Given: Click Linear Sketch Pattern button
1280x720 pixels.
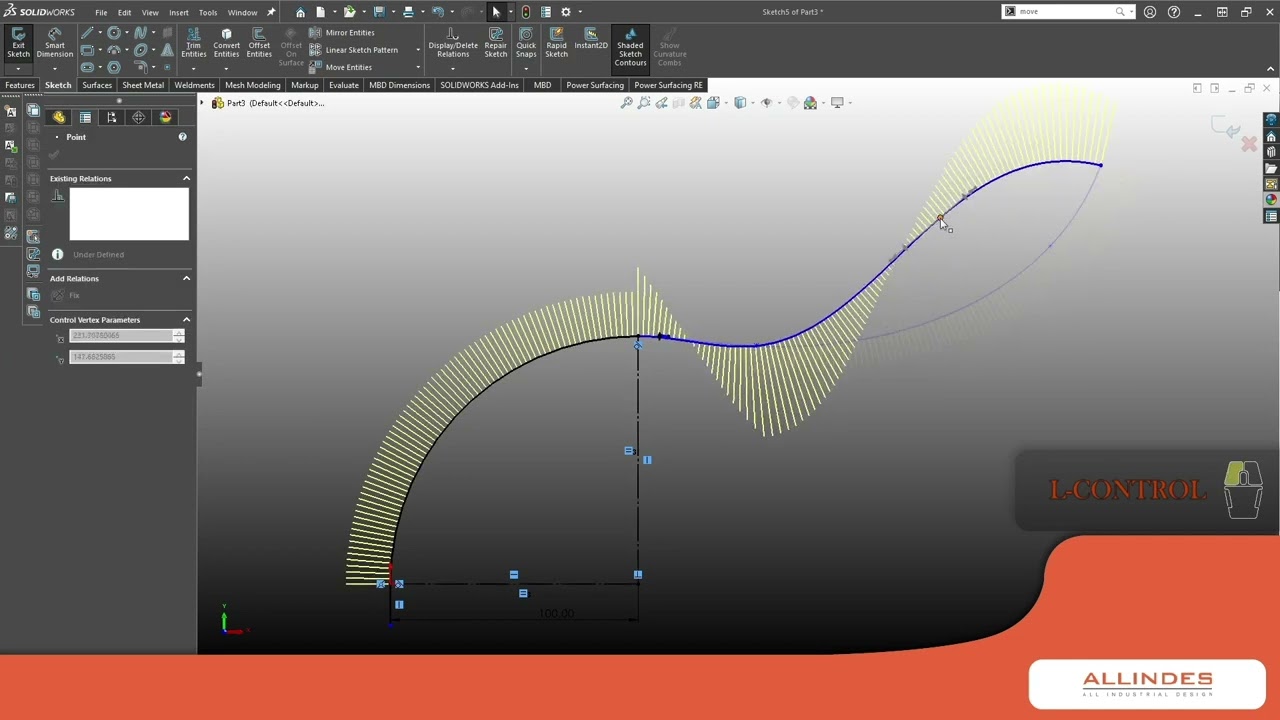Looking at the screenshot, I should (x=354, y=50).
